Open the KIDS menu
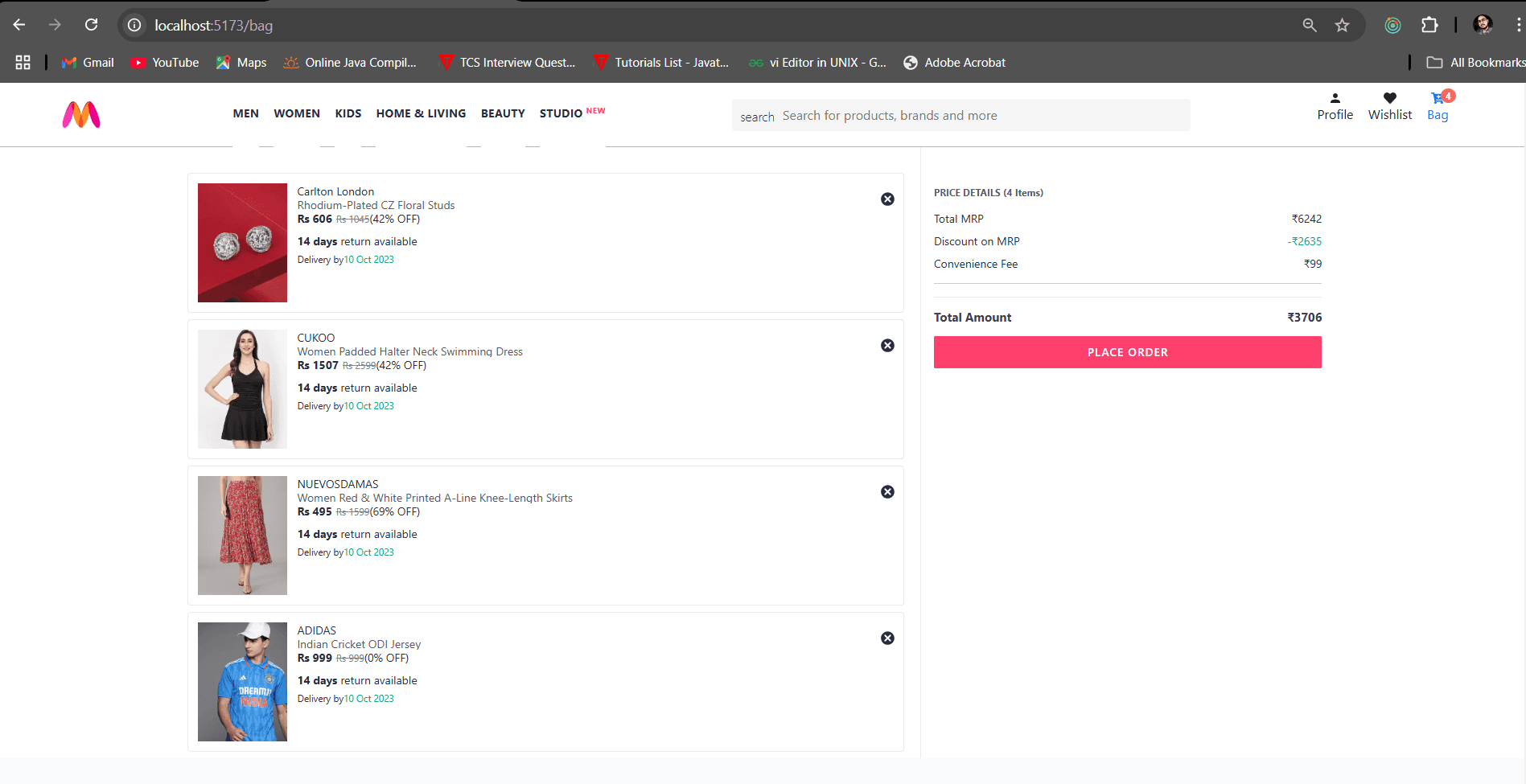The image size is (1526, 784). pos(348,113)
